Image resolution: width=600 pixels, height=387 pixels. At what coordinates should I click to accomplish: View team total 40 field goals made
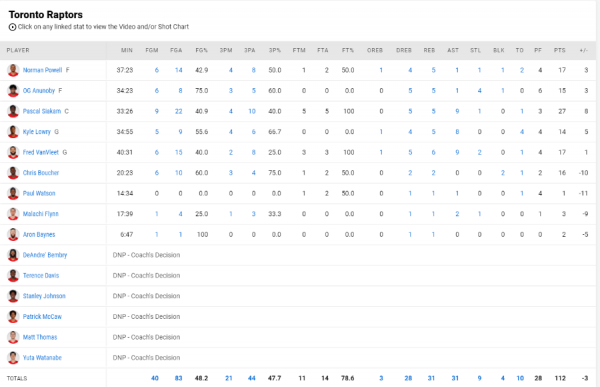(x=155, y=378)
